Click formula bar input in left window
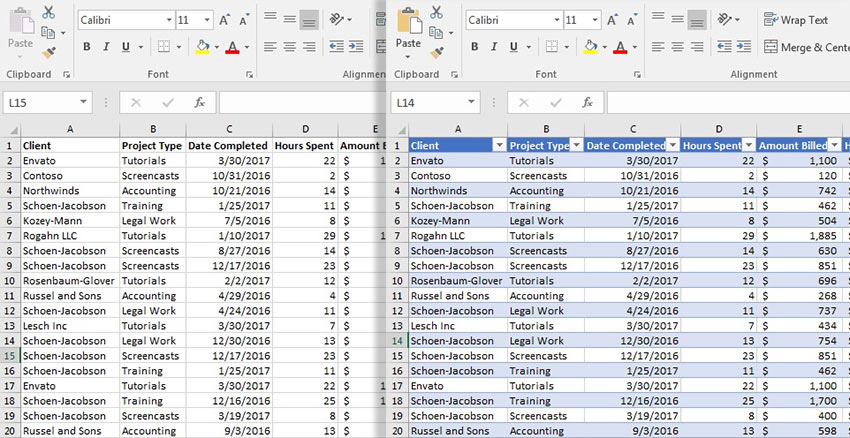Screen dimensions: 850x438 tap(302, 102)
